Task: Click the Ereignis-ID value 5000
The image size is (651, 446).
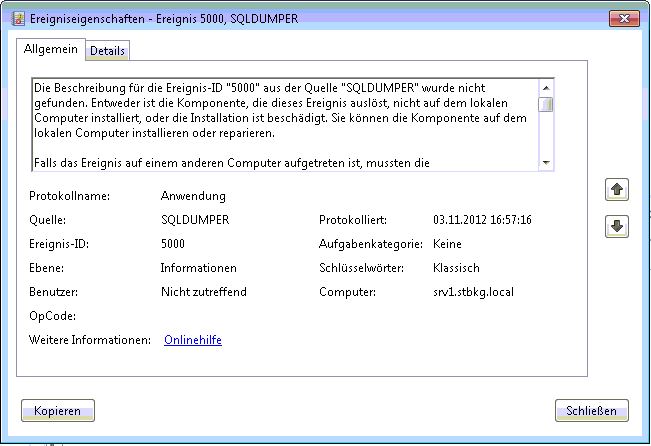Action: click(173, 243)
